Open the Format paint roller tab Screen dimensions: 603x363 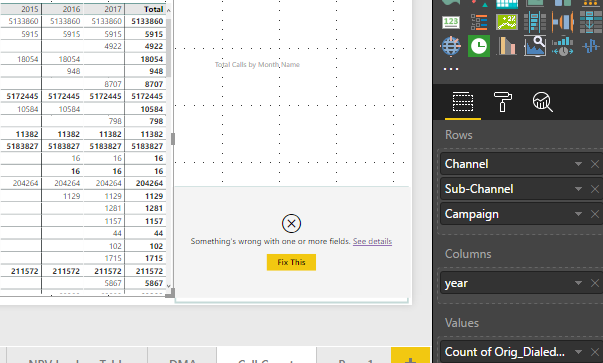(503, 102)
